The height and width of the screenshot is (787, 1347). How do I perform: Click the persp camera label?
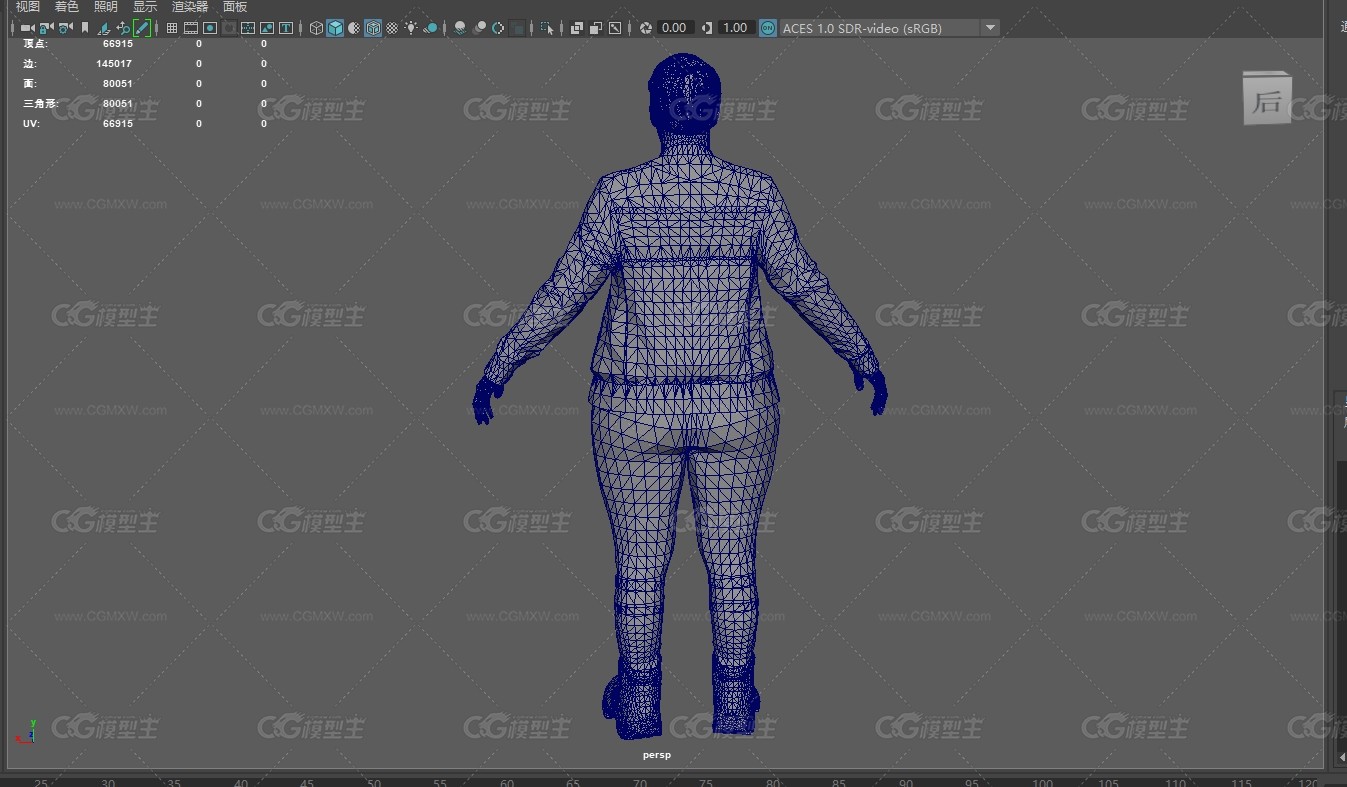pyautogui.click(x=657, y=755)
